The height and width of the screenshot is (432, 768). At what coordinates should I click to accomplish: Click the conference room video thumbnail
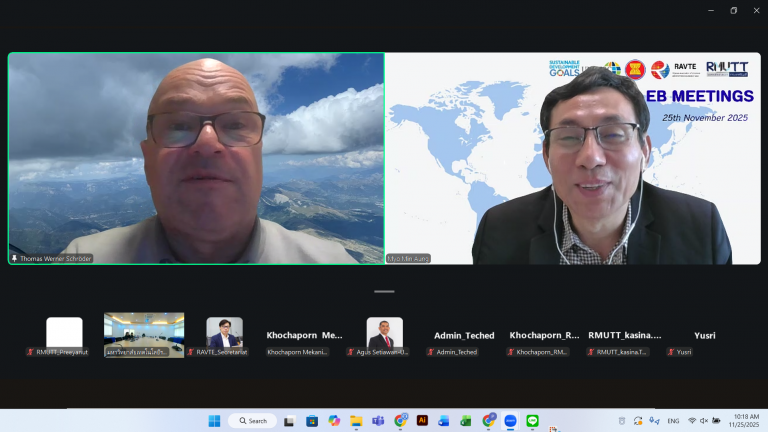pos(144,332)
